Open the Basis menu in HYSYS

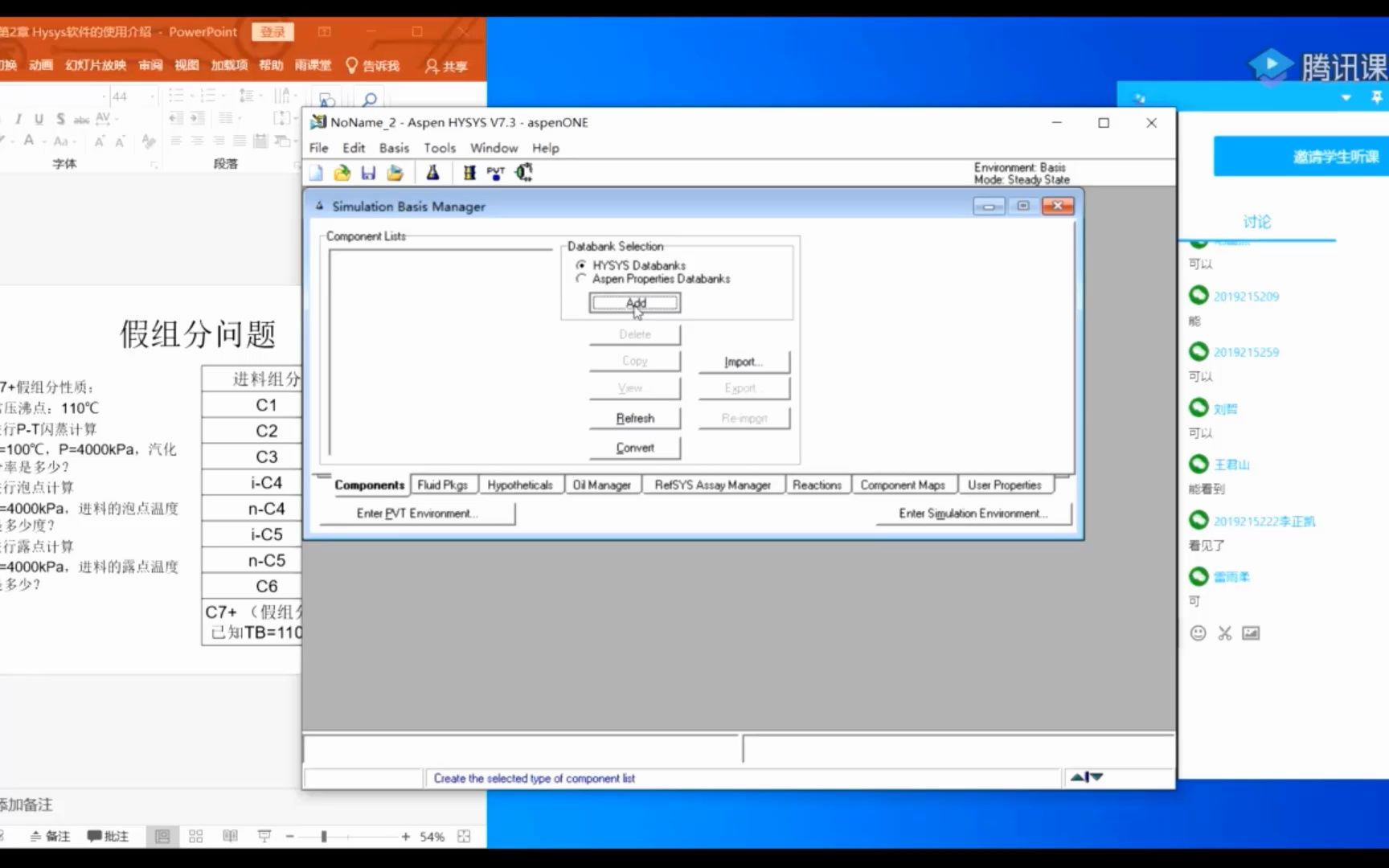coord(394,148)
